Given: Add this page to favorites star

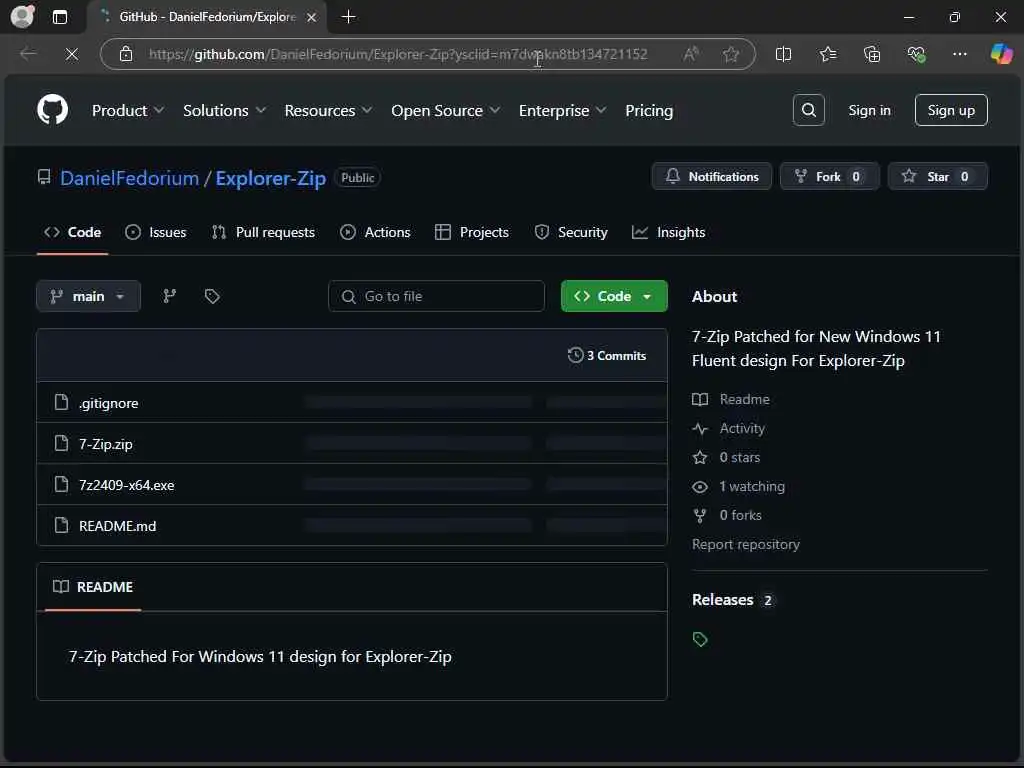Looking at the screenshot, I should 731,54.
